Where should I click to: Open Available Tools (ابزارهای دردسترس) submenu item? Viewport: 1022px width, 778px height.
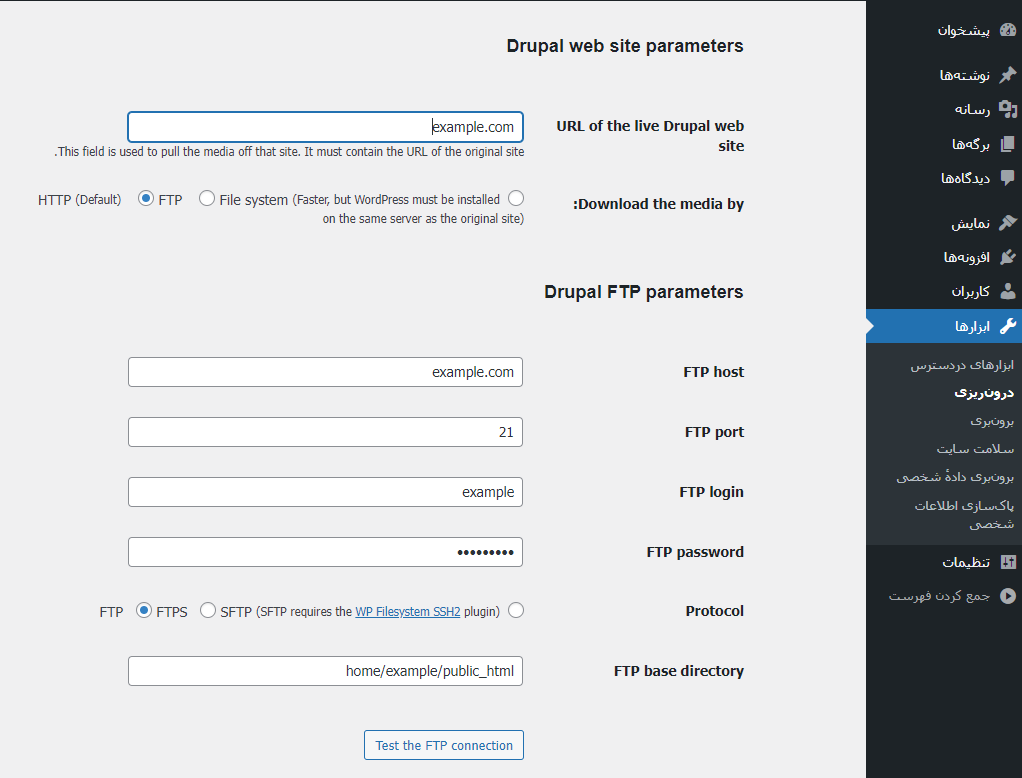pyautogui.click(x=962, y=365)
